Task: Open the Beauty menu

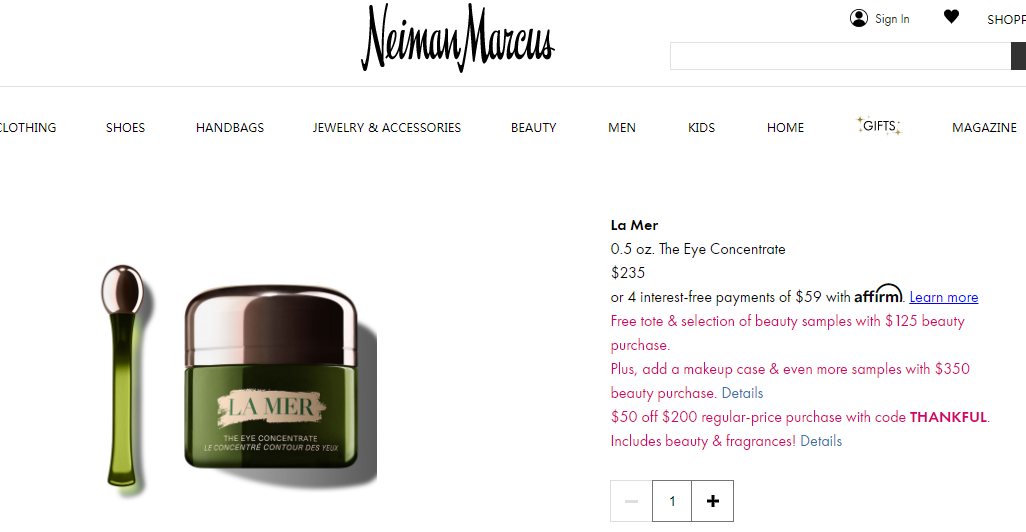Action: click(x=533, y=128)
